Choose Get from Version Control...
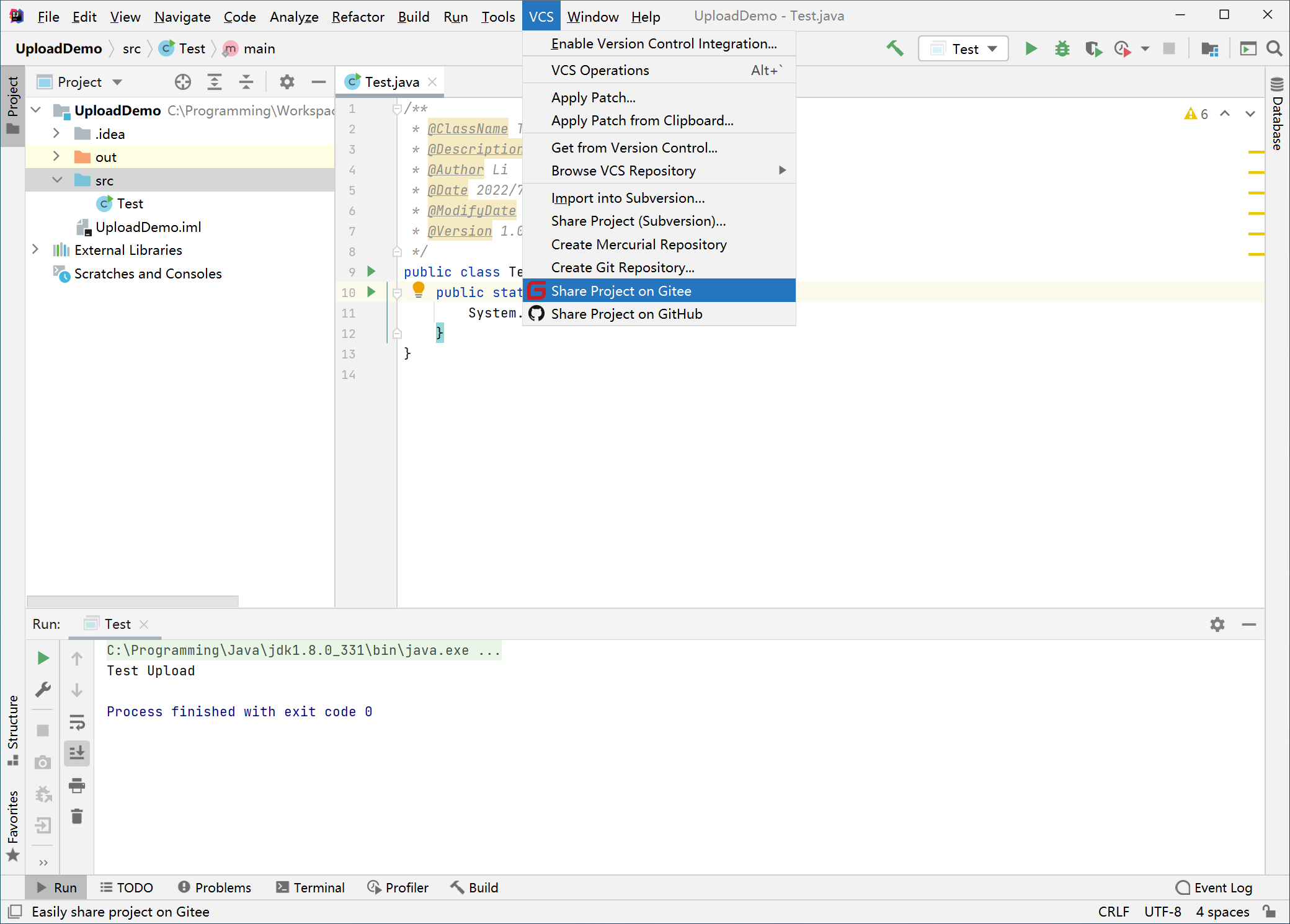Viewport: 1290px width, 924px height. 659,148
